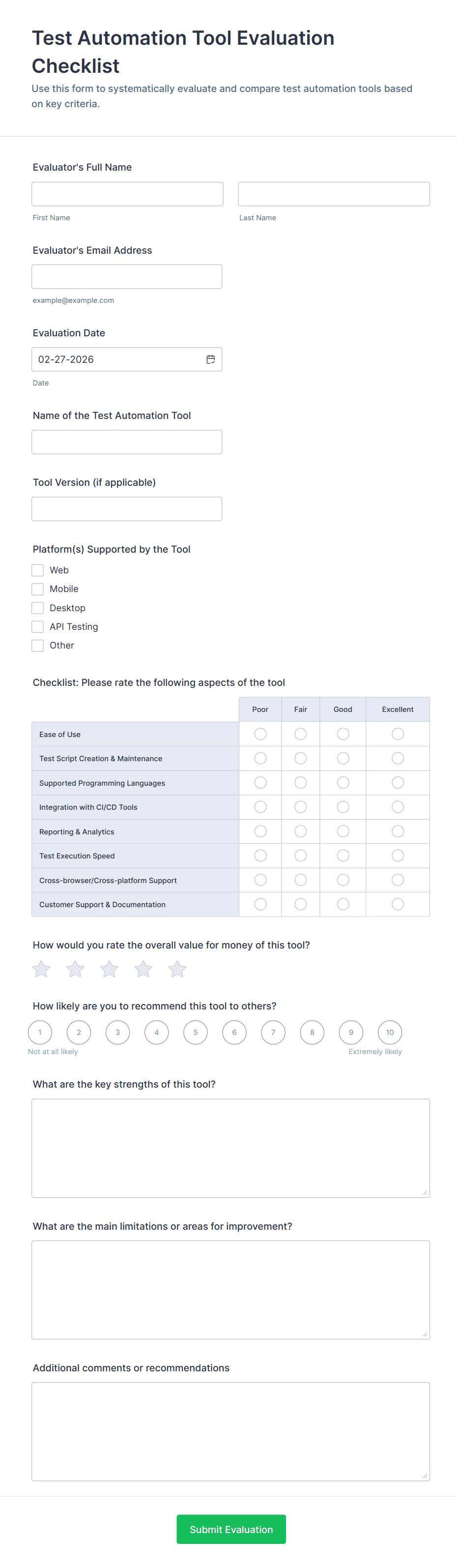Click the key strengths text area
This screenshot has width=457, height=1568.
coord(230,1148)
